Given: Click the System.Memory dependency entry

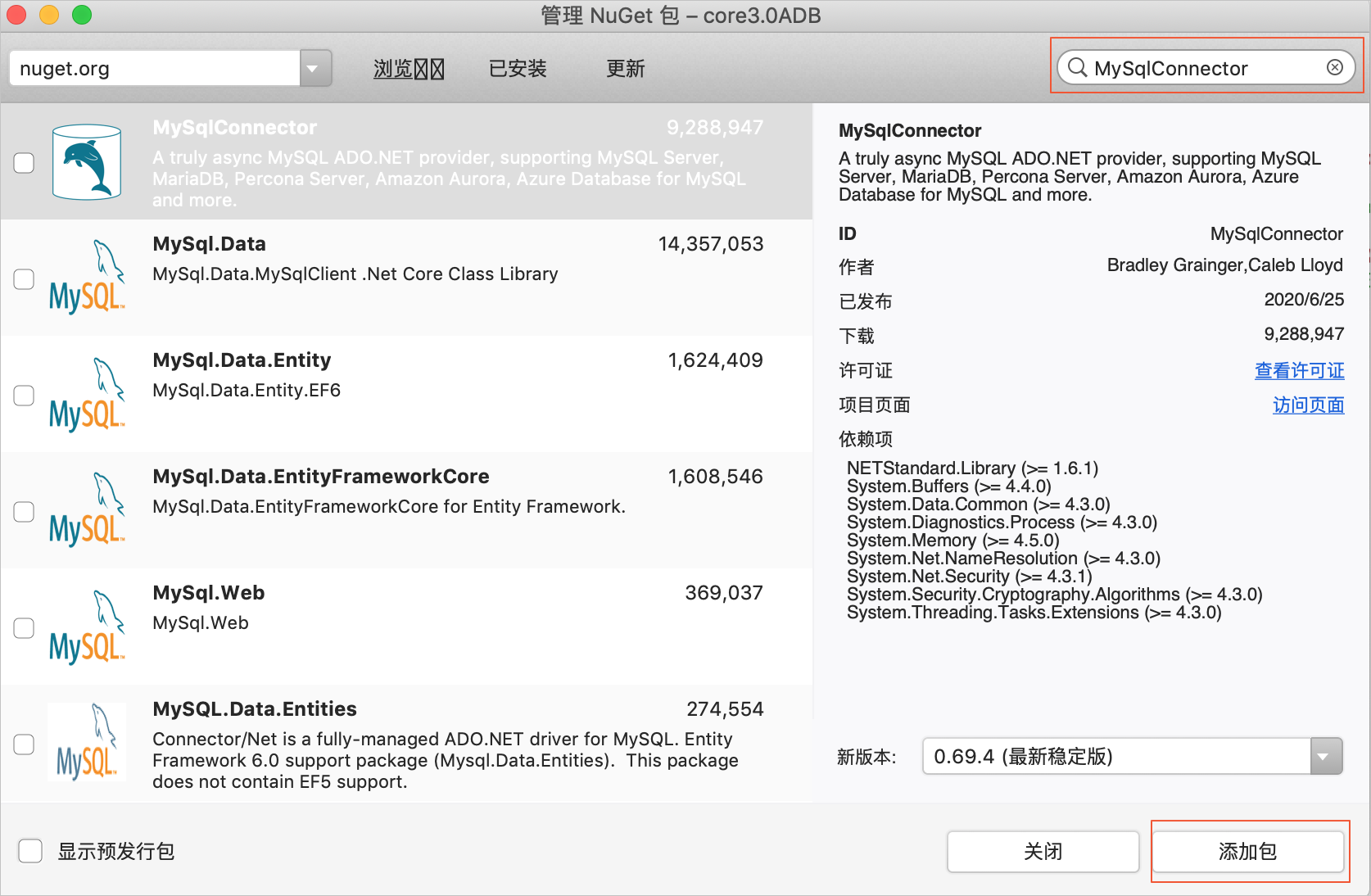Looking at the screenshot, I should click(953, 541).
